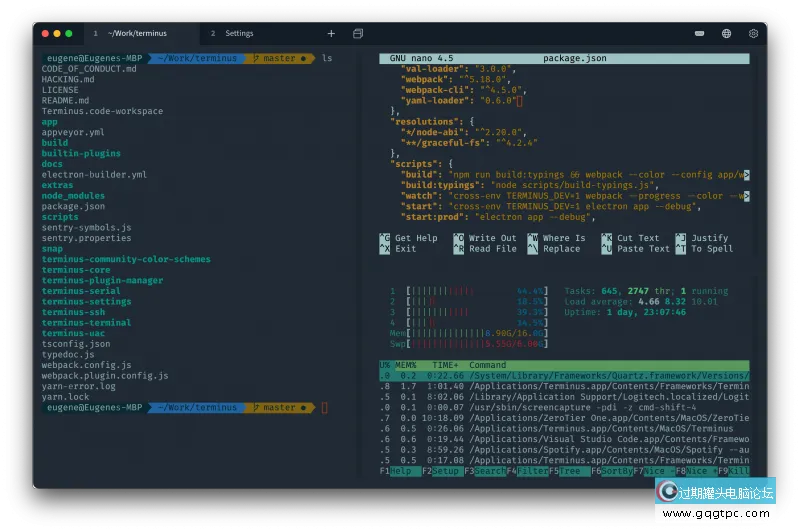This screenshot has height=532, width=800.
Task: Click Help in the htop function bar
Action: click(x=400, y=470)
